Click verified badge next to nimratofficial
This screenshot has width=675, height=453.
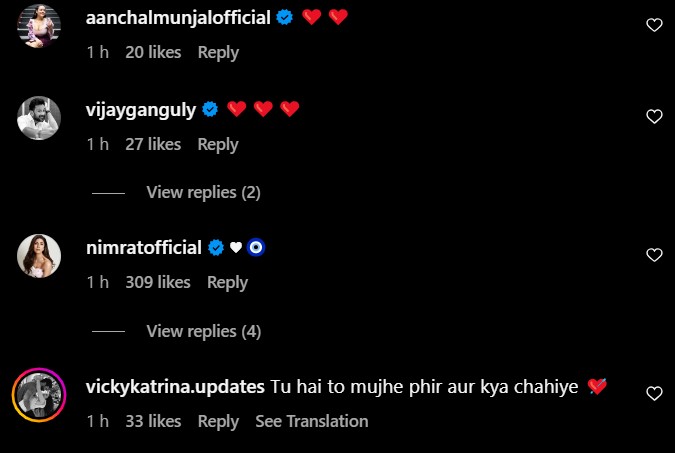pos(215,248)
